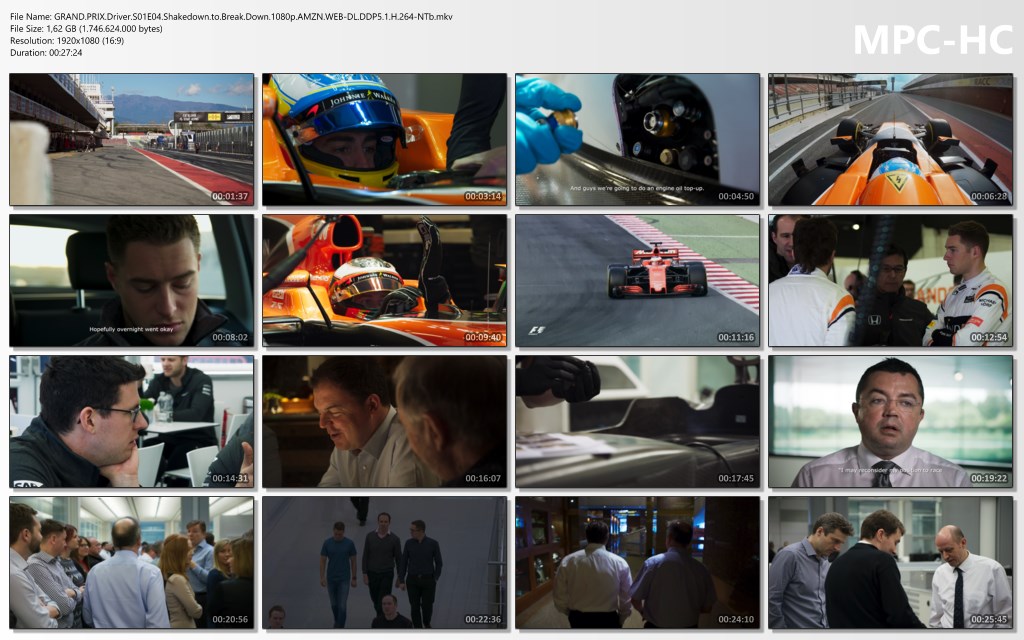Select the three men walking thumbnail at 00:22:36
The image size is (1024, 640).
coord(384,562)
